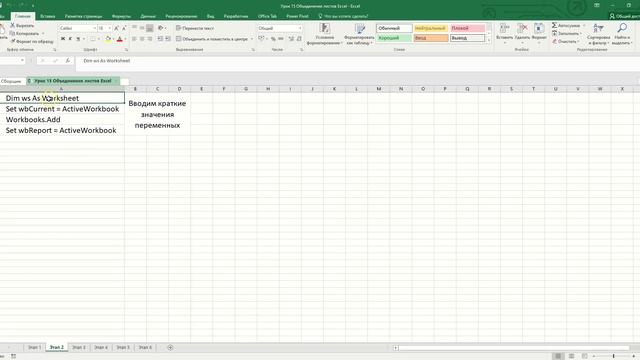640x360 pixels.
Task: Select the Format Painter (Формат по образцу)
Action: 32,41
